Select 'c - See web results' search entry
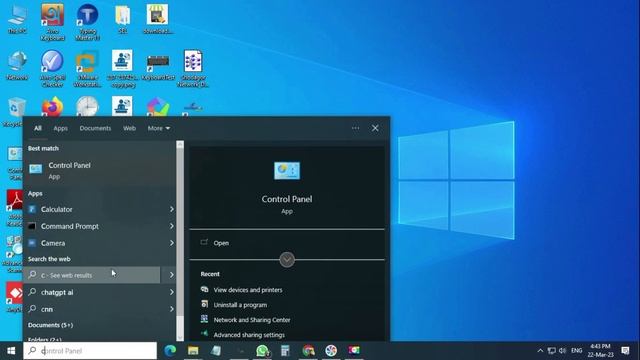The width and height of the screenshot is (640, 360). point(92,275)
